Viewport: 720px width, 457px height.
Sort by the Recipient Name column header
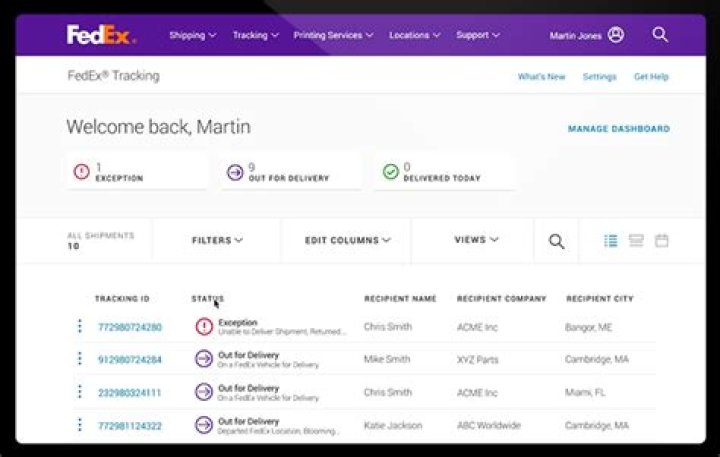pos(400,299)
